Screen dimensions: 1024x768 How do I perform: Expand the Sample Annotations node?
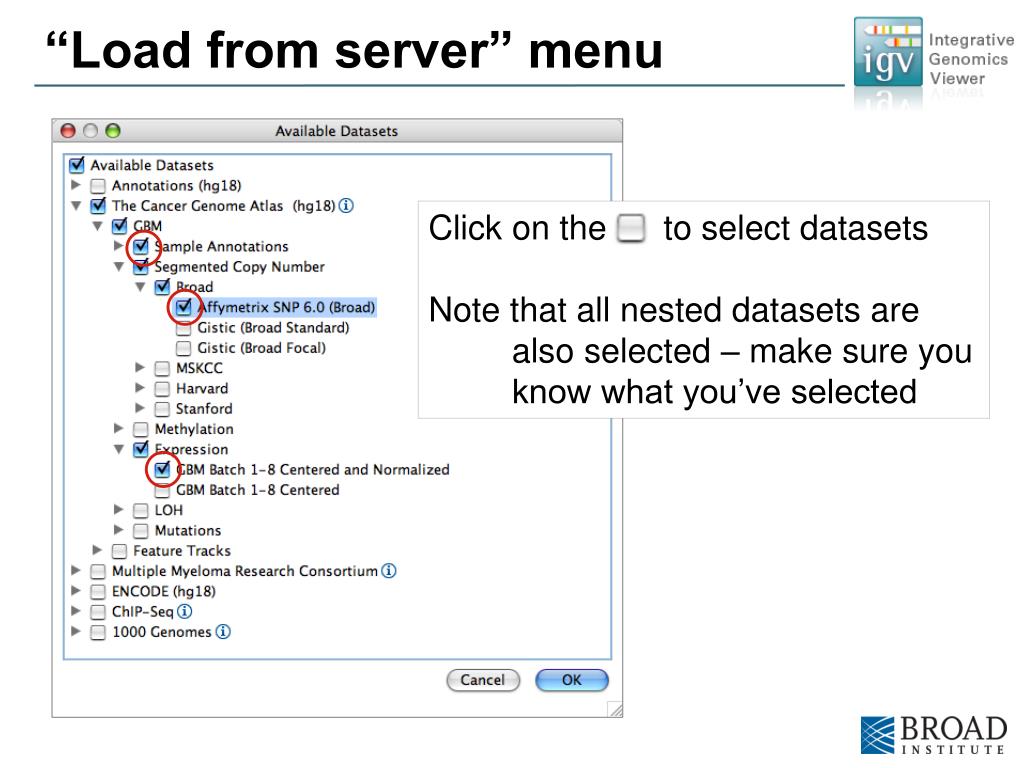click(118, 246)
